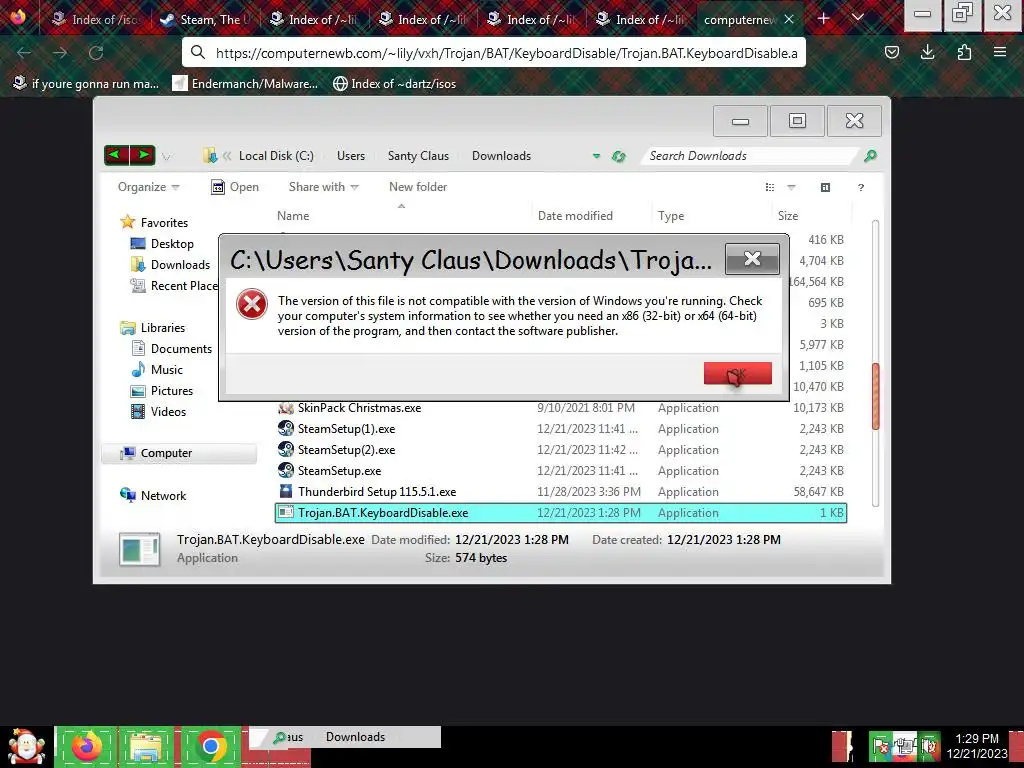This screenshot has width=1024, height=768.
Task: Open the Santa Start button
Action: click(x=25, y=746)
